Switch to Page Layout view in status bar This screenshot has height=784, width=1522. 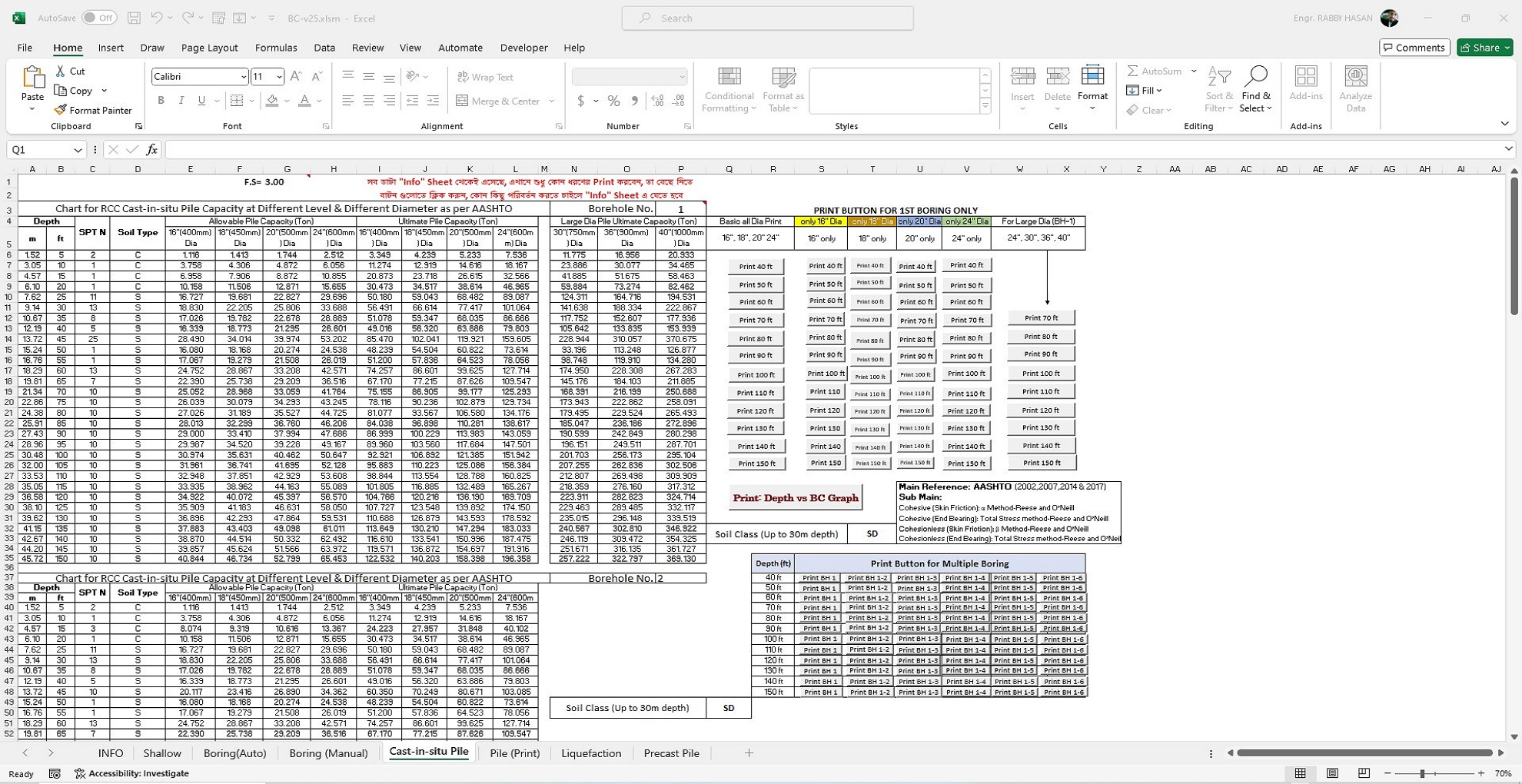pos(1332,773)
